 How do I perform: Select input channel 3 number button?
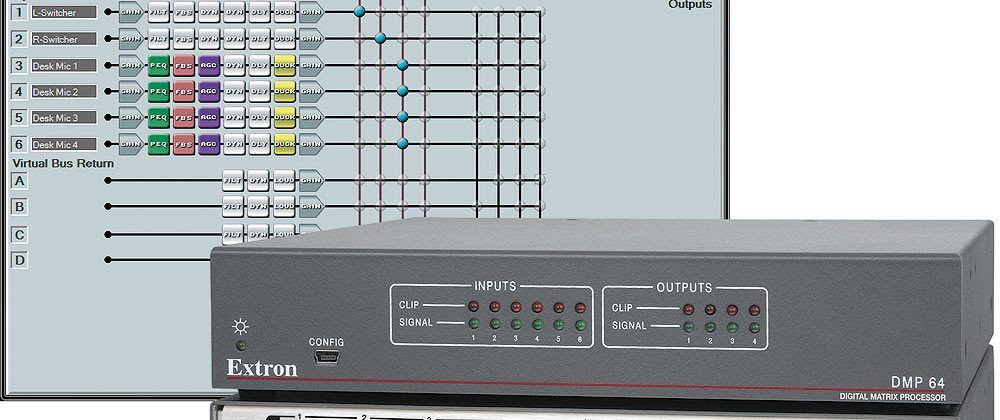click(20, 66)
